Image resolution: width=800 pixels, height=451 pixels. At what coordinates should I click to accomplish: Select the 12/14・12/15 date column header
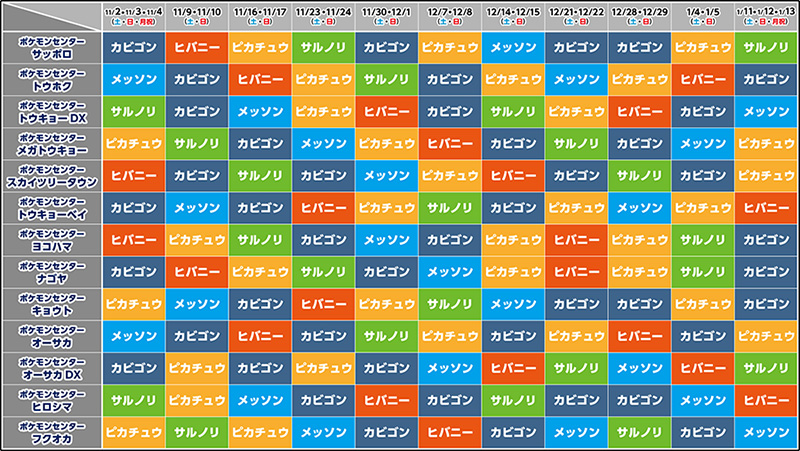[513, 16]
